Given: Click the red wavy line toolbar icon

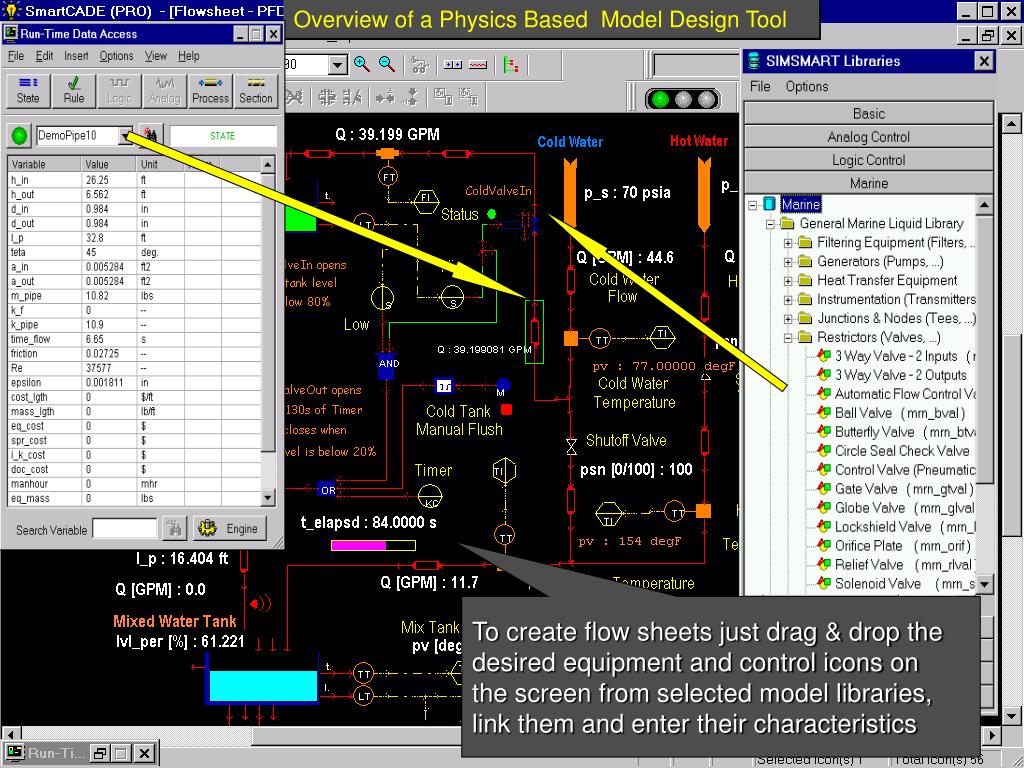Looking at the screenshot, I should coord(478,65).
